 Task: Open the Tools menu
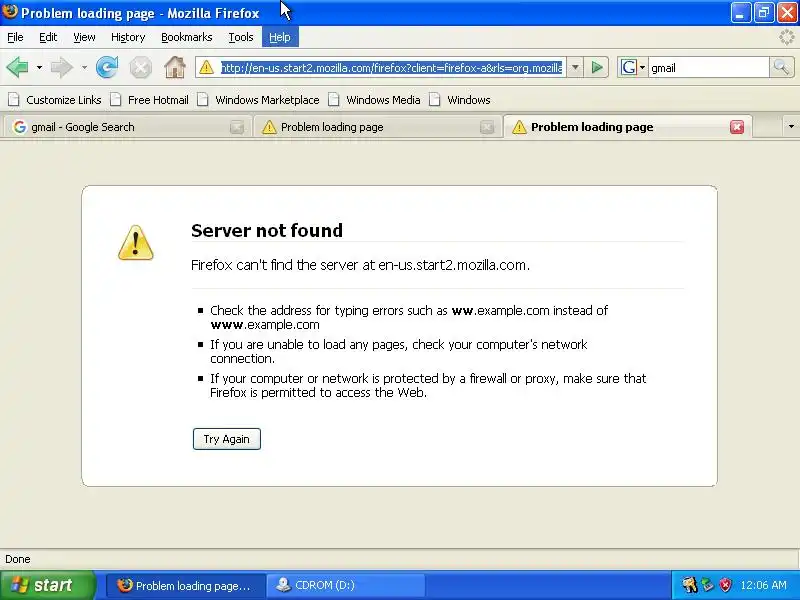coord(241,37)
